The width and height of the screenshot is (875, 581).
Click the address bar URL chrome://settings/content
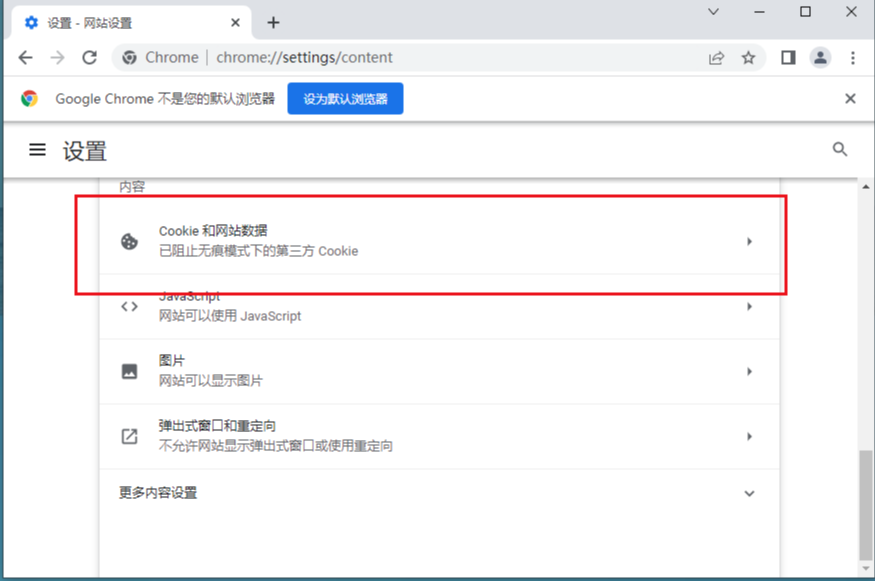[x=304, y=57]
